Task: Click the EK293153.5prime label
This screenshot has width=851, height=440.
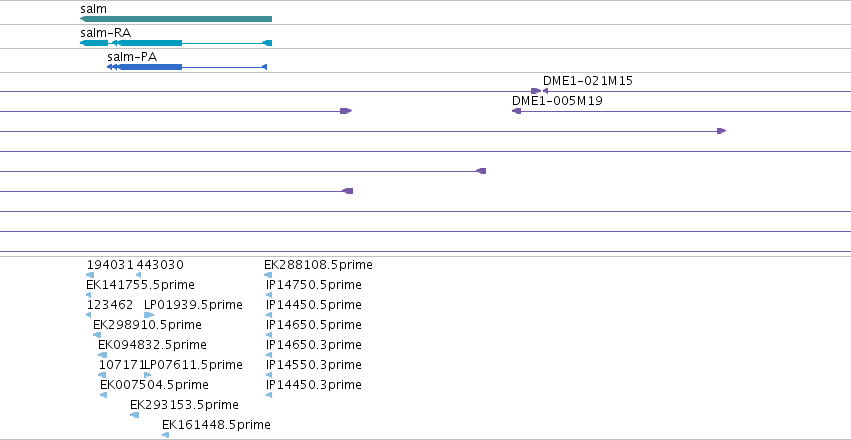Action: pyautogui.click(x=185, y=405)
